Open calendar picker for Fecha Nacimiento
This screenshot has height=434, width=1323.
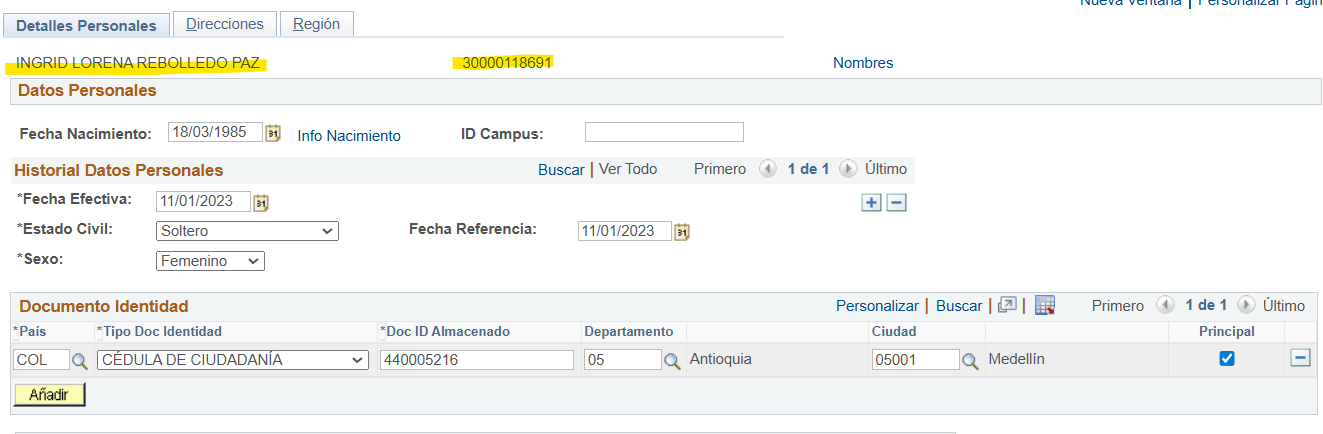pos(273,133)
